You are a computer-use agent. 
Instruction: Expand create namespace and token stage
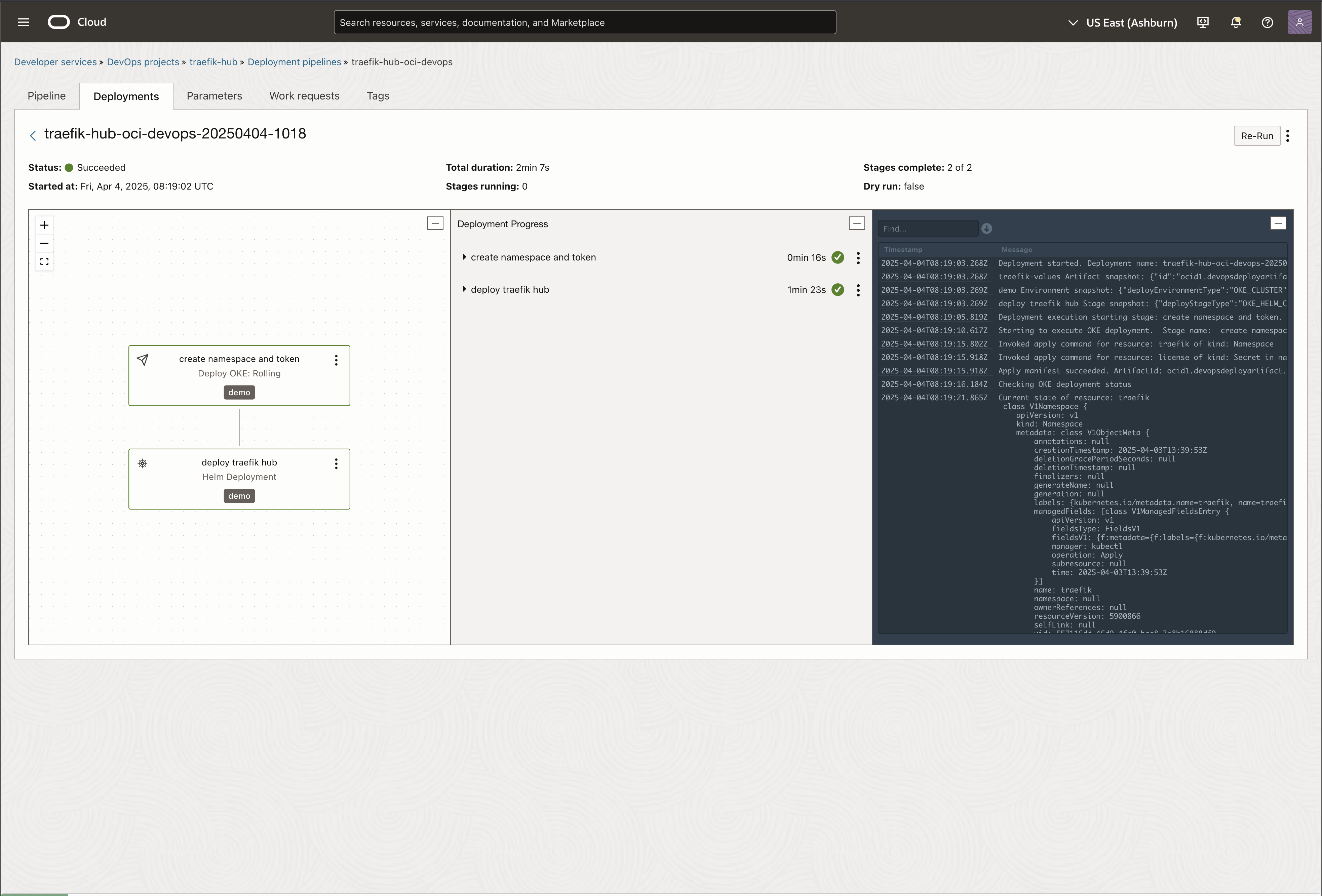464,257
